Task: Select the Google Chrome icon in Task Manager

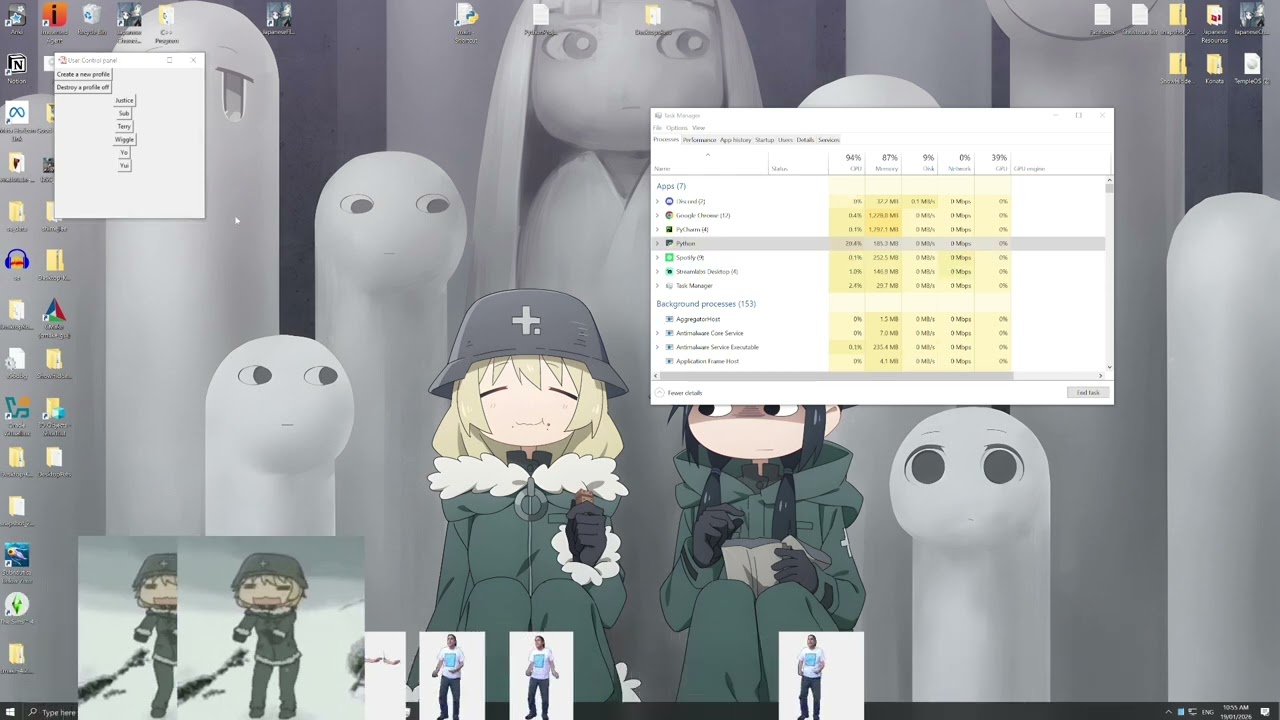Action: point(669,215)
